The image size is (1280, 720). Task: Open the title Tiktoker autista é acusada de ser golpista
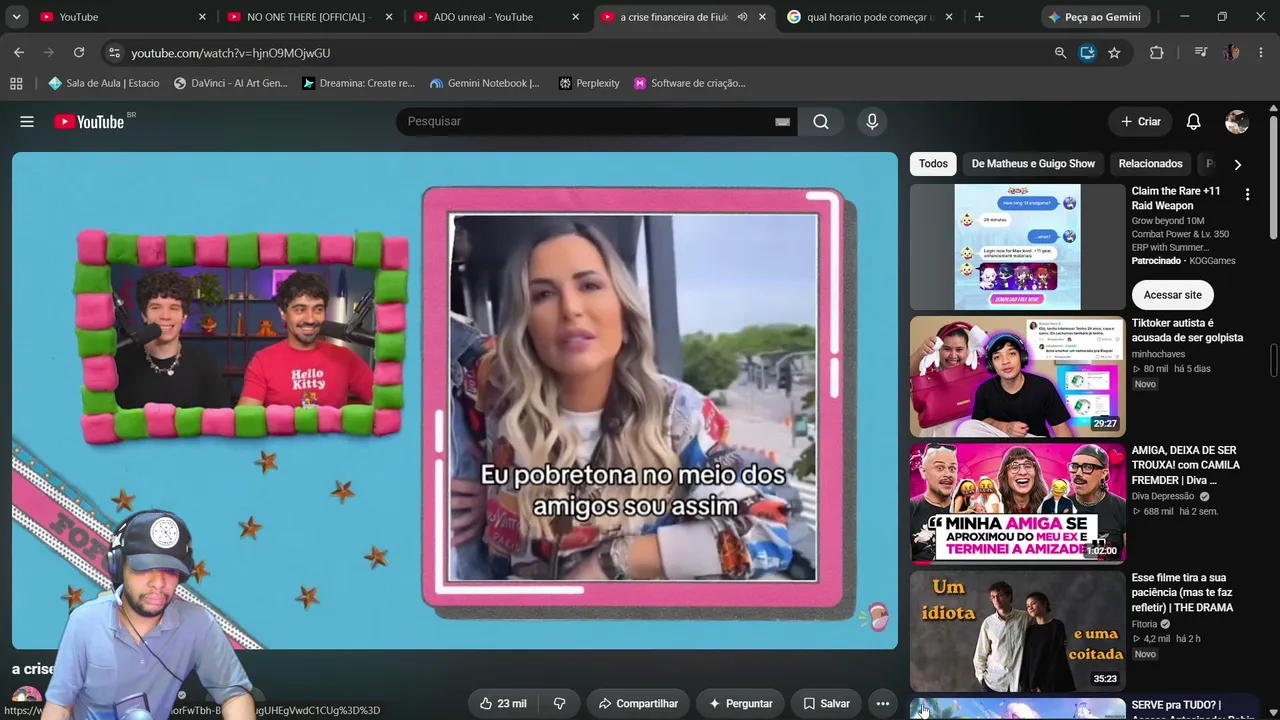[1187, 330]
